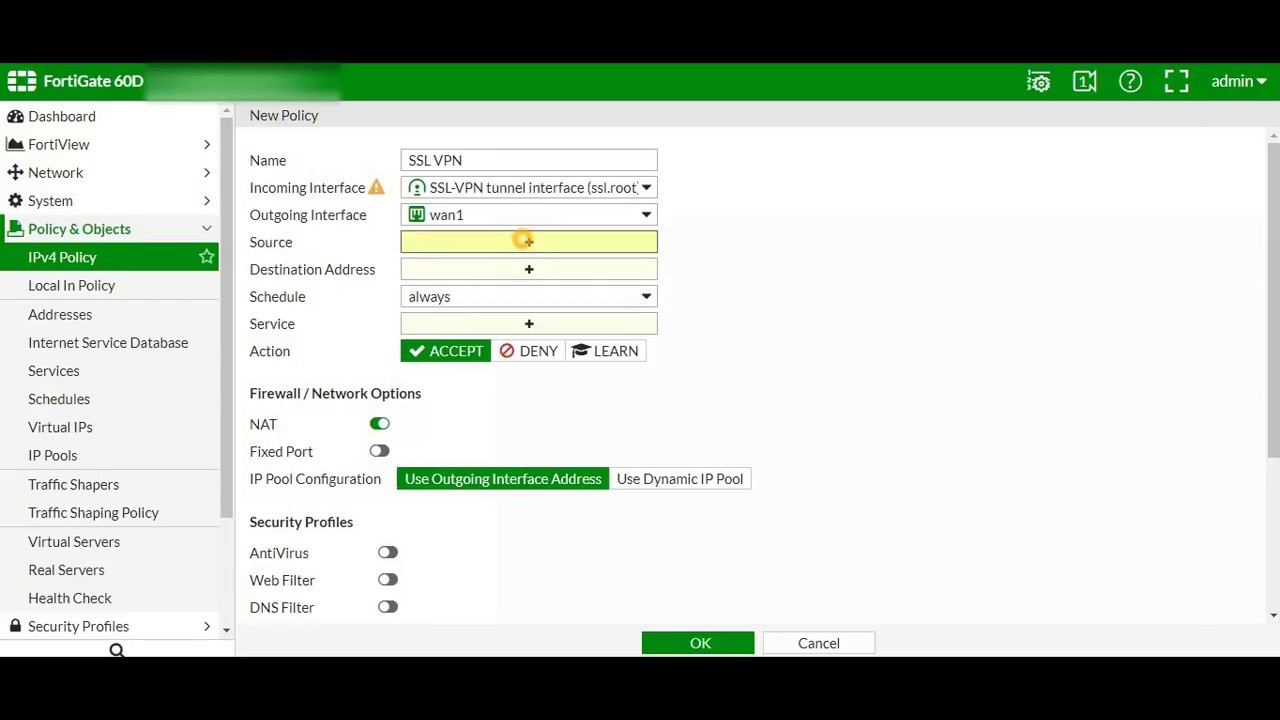
Task: Click the main content vertical scrollbar
Action: (1273, 300)
